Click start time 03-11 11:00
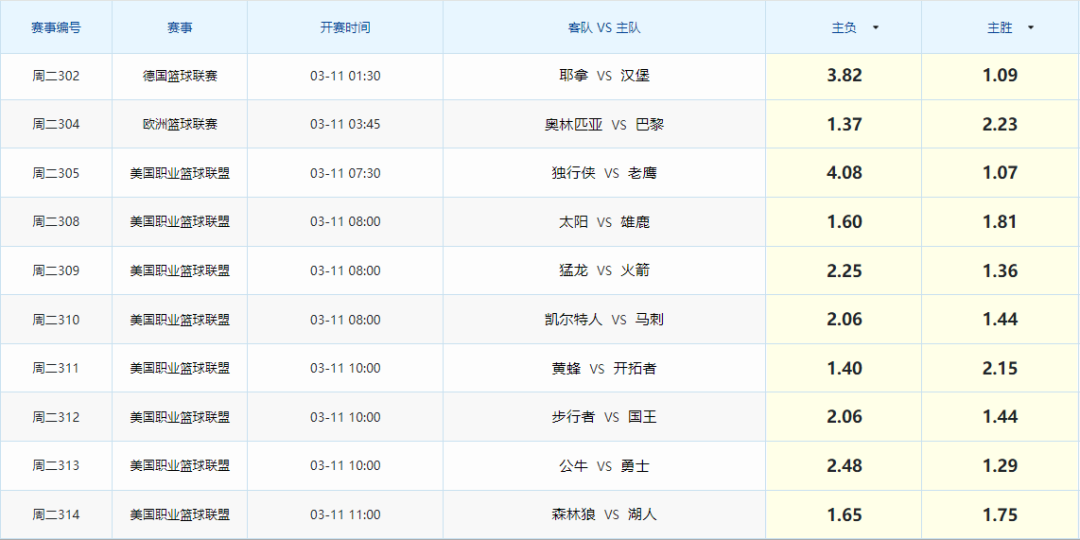 (345, 515)
